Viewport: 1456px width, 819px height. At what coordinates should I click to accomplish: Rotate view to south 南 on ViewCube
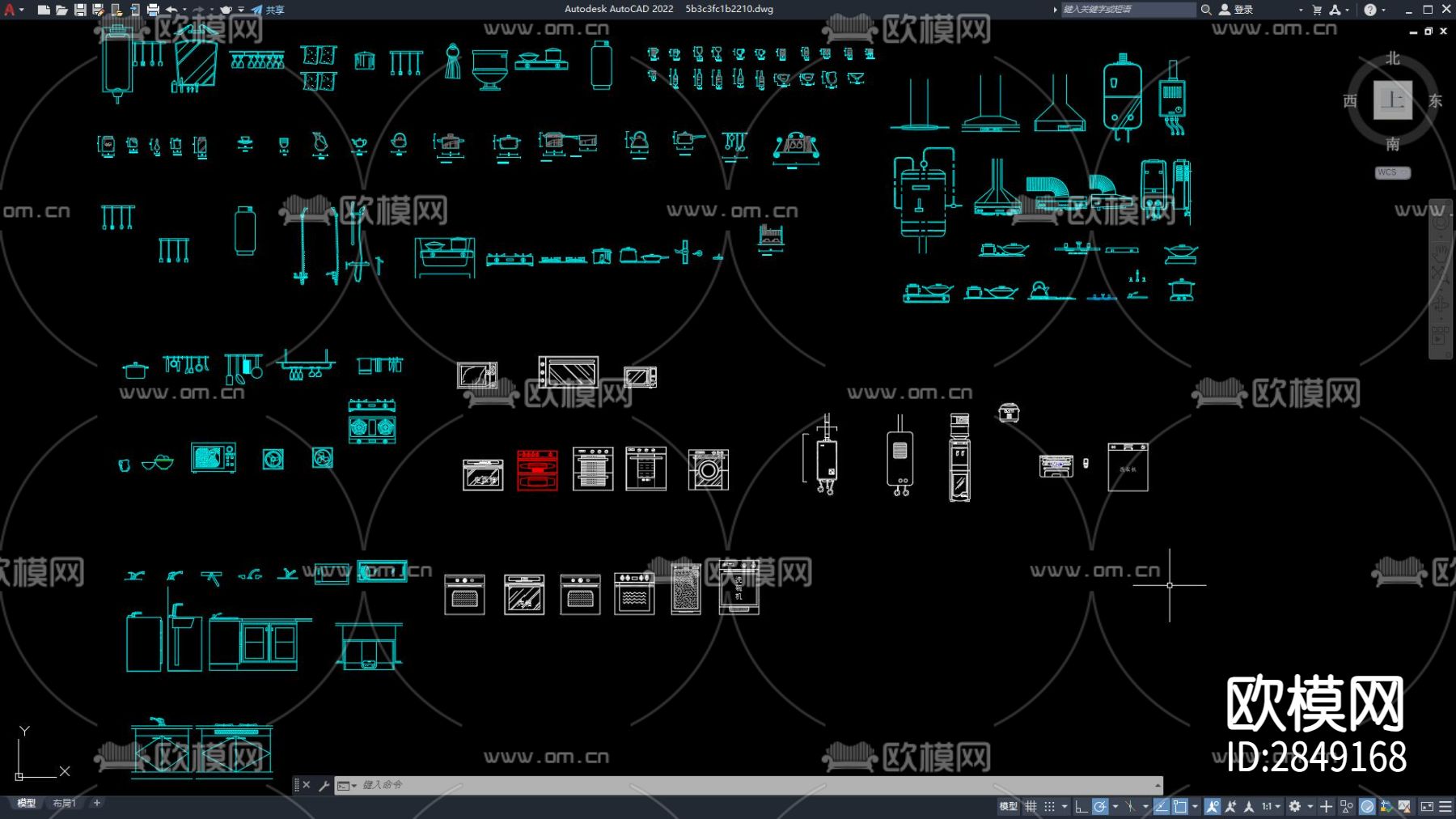click(x=1392, y=144)
